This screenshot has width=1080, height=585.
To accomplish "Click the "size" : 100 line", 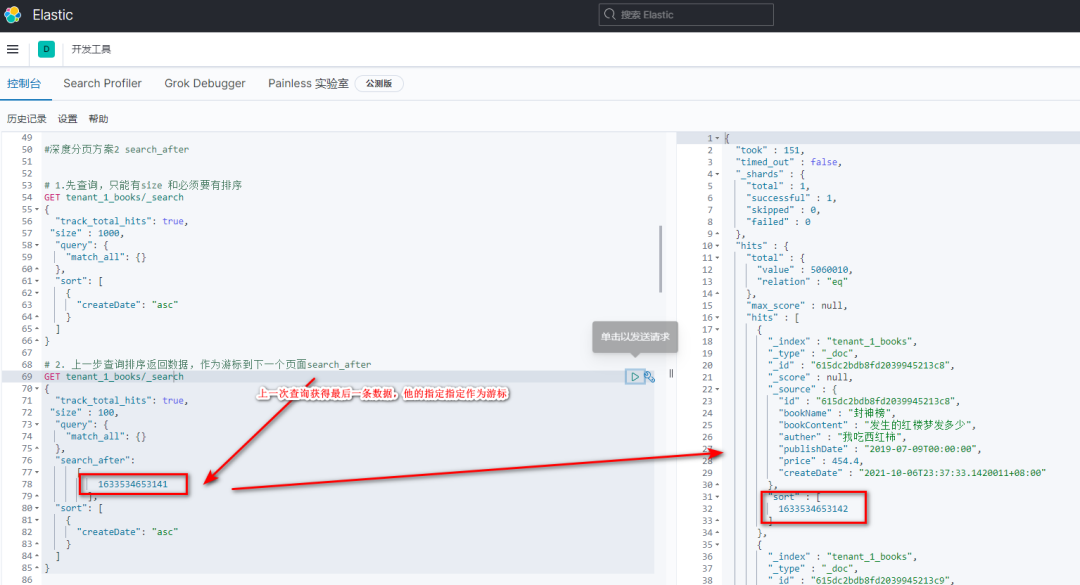I will pos(84,413).
